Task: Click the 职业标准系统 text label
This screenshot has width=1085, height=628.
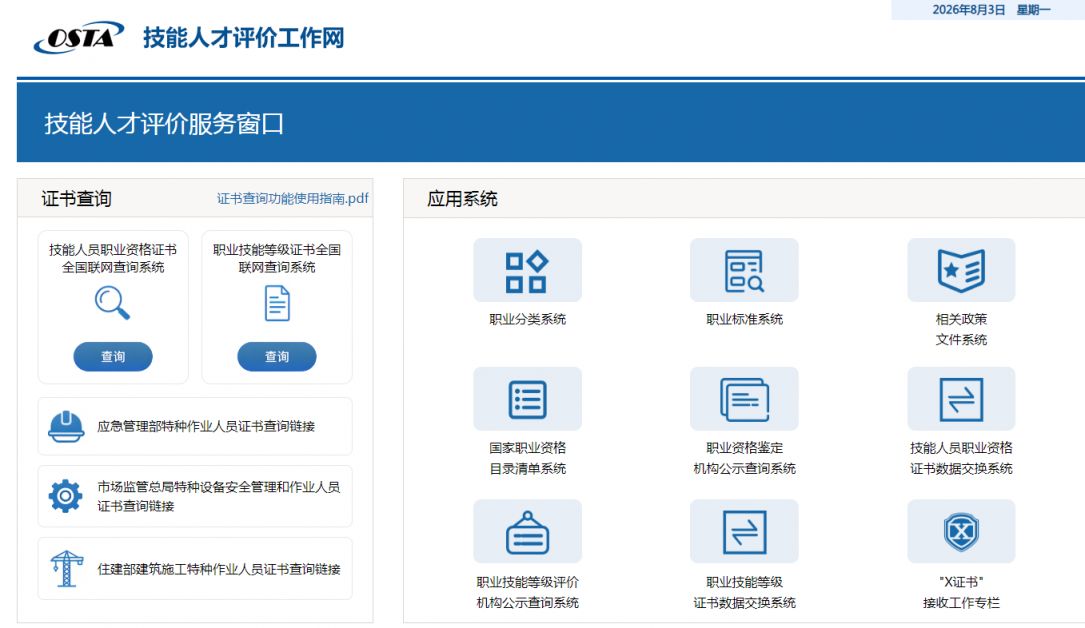Action: pos(745,320)
